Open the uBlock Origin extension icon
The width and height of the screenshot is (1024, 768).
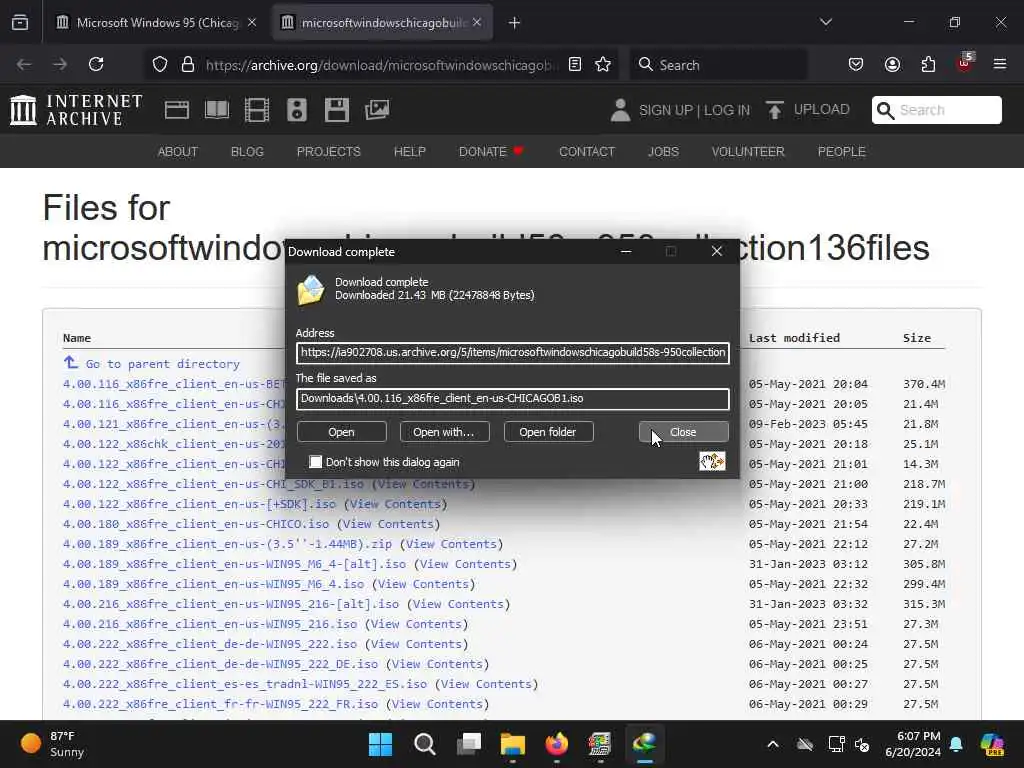(965, 63)
